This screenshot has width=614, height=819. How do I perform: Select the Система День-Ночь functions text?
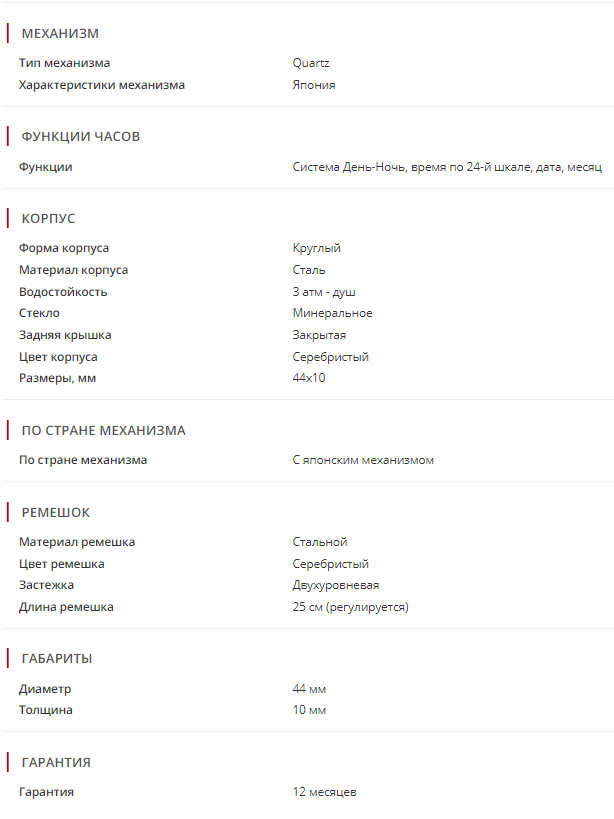click(447, 167)
